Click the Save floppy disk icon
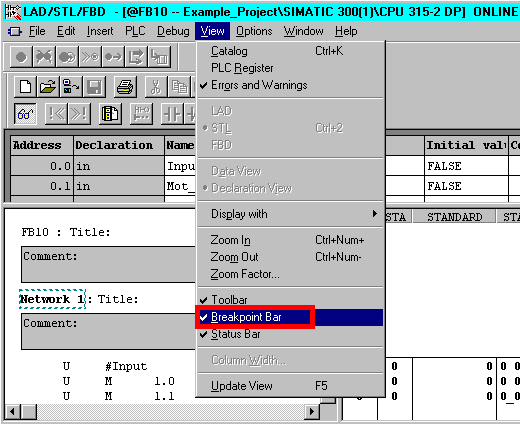 94,87
